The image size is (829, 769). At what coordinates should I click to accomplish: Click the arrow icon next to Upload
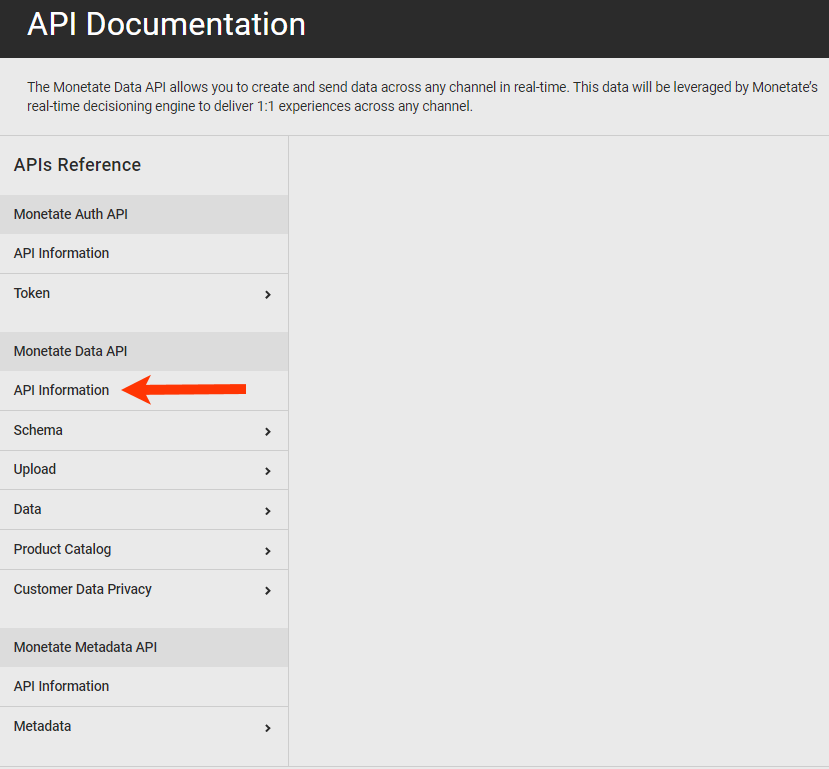tap(268, 471)
